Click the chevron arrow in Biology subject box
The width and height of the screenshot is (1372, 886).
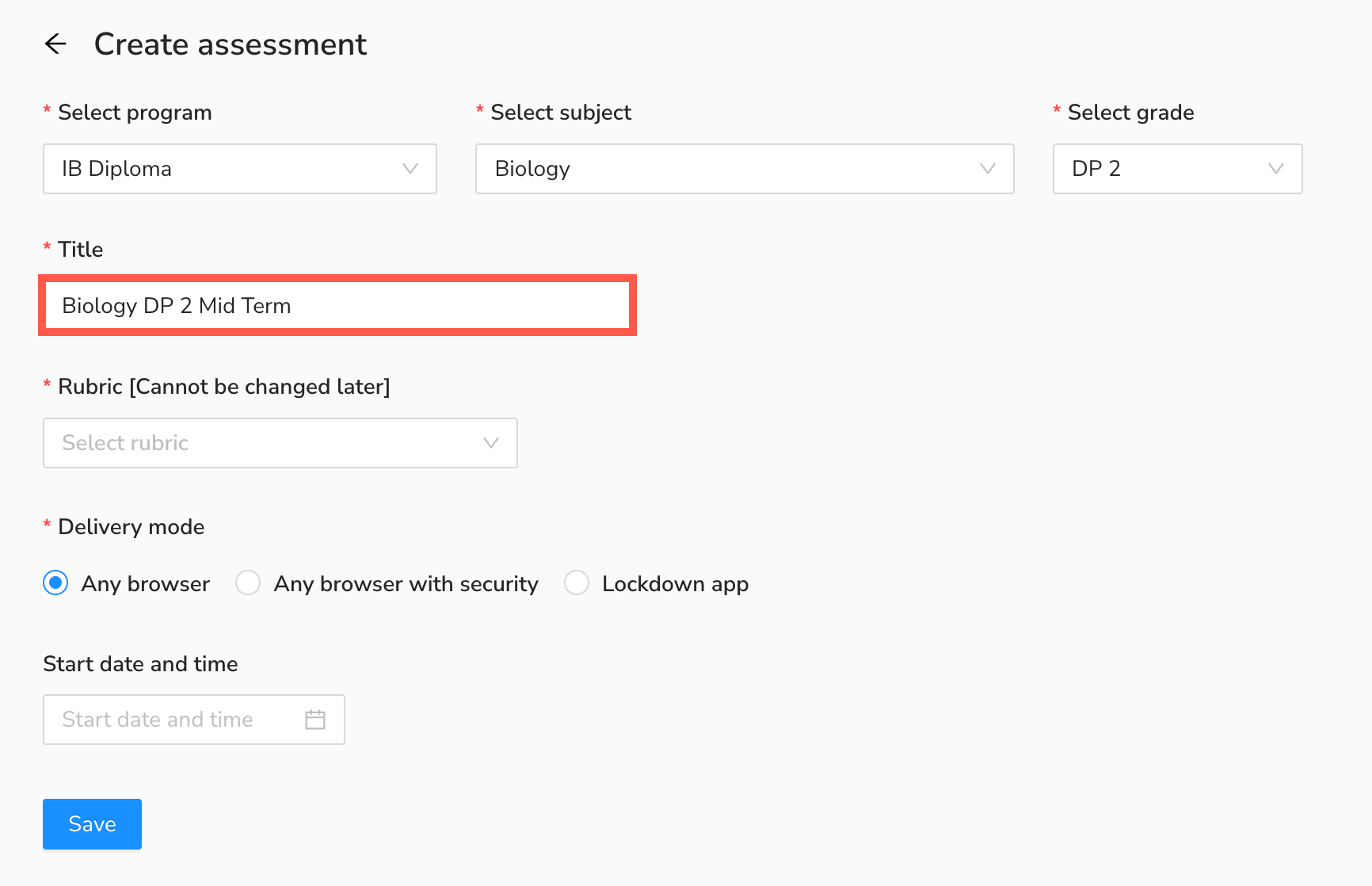pyautogui.click(x=987, y=169)
